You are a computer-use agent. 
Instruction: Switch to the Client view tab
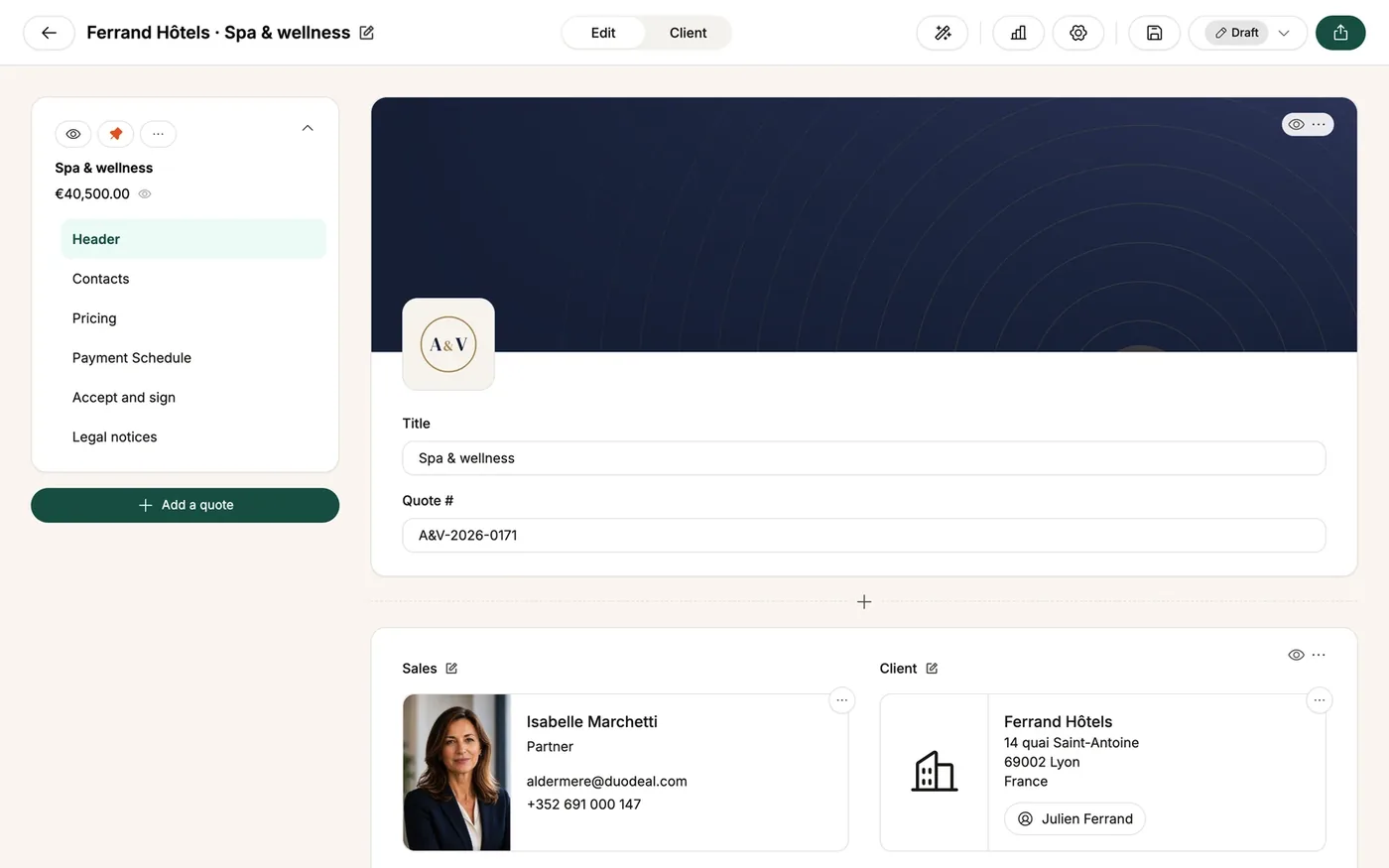coord(688,33)
